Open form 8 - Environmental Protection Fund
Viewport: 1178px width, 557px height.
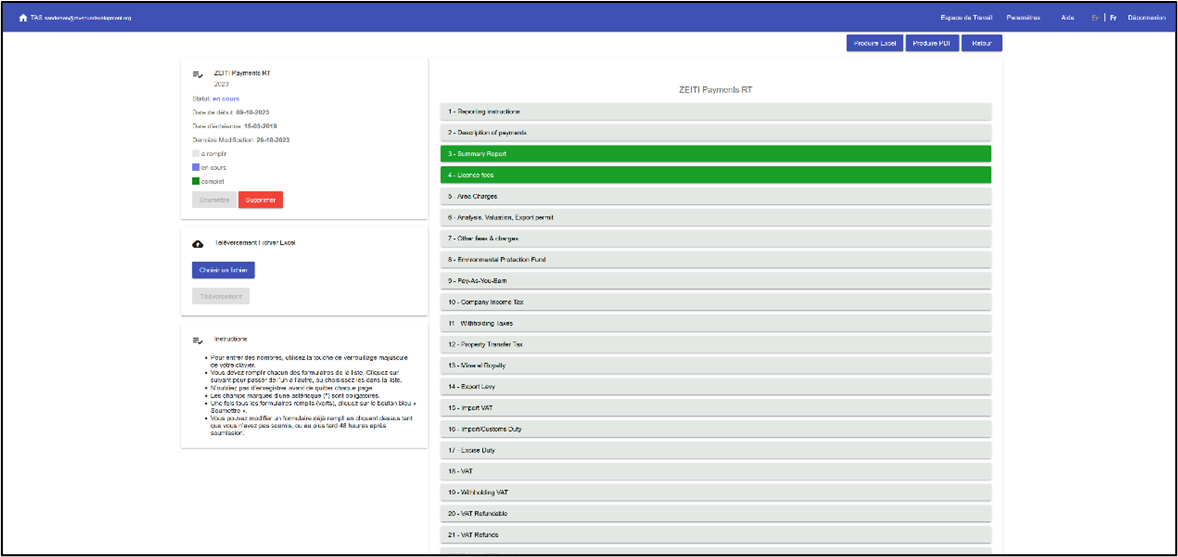715,259
